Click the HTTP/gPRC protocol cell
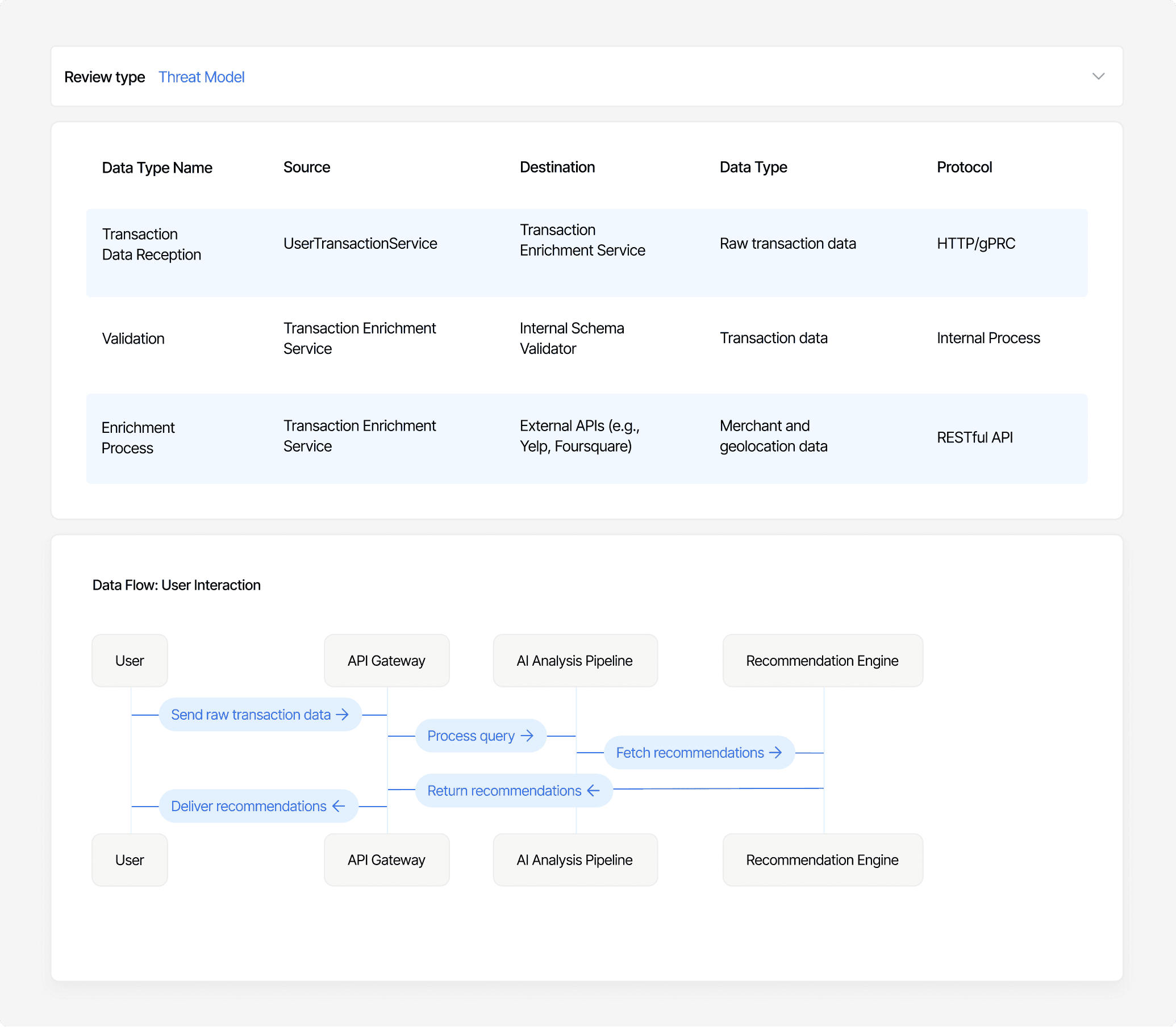Screen dimensions: 1176x1027 (975, 244)
